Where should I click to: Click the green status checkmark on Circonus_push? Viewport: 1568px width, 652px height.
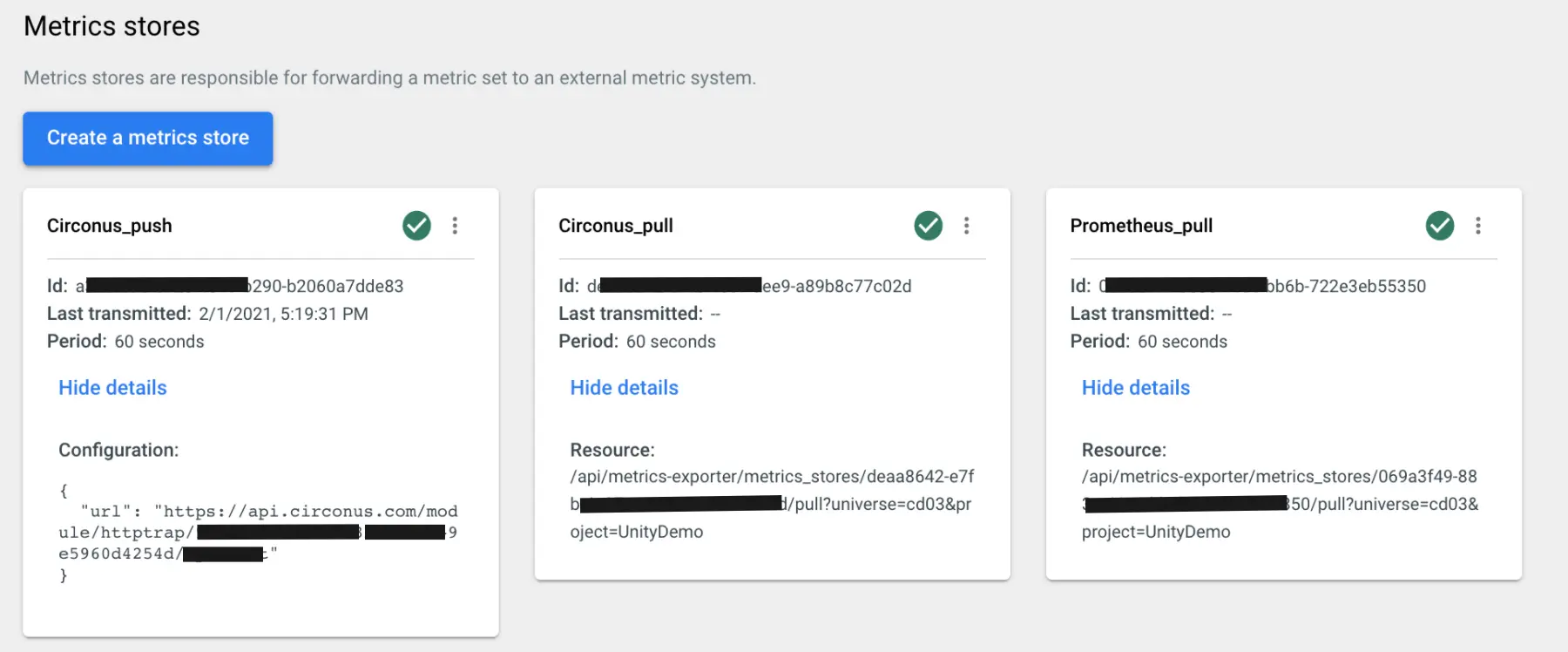click(x=416, y=226)
